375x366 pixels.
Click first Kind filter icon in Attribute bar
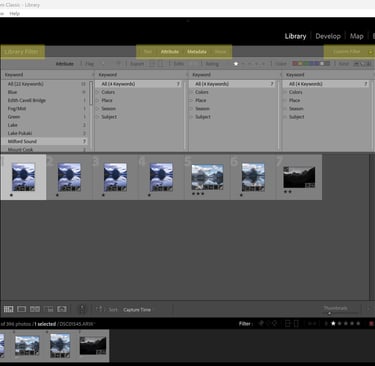(356, 64)
